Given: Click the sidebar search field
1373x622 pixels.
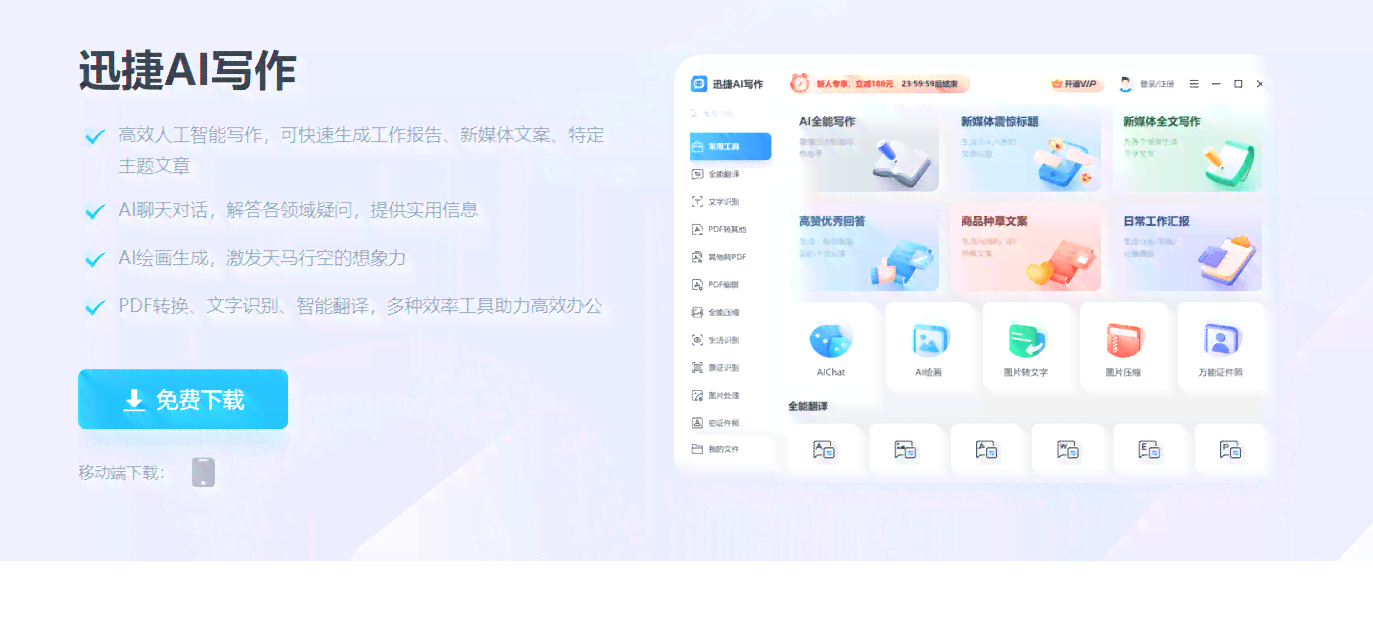Looking at the screenshot, I should pos(730,115).
